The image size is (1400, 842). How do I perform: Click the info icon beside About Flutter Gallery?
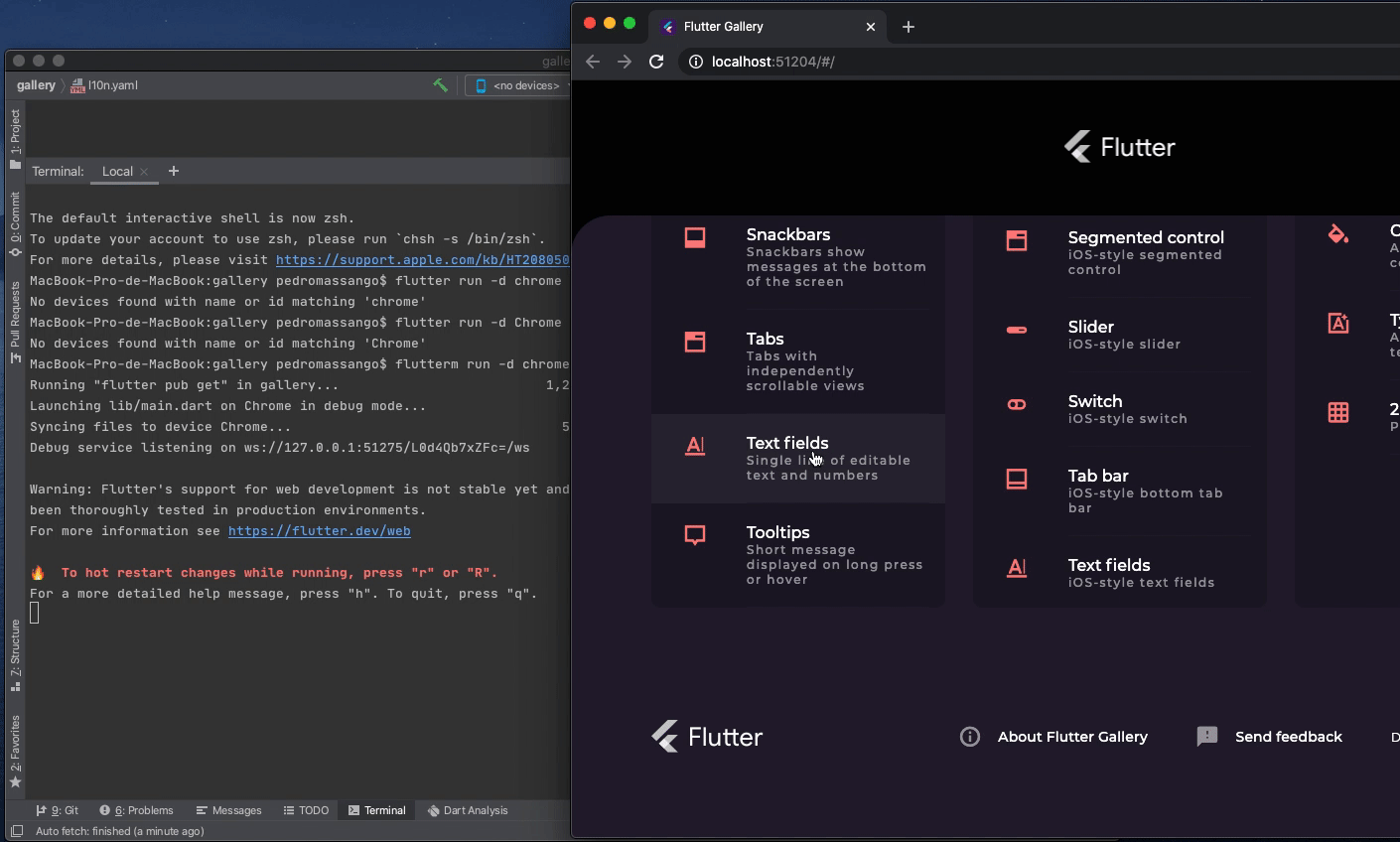[x=970, y=737]
